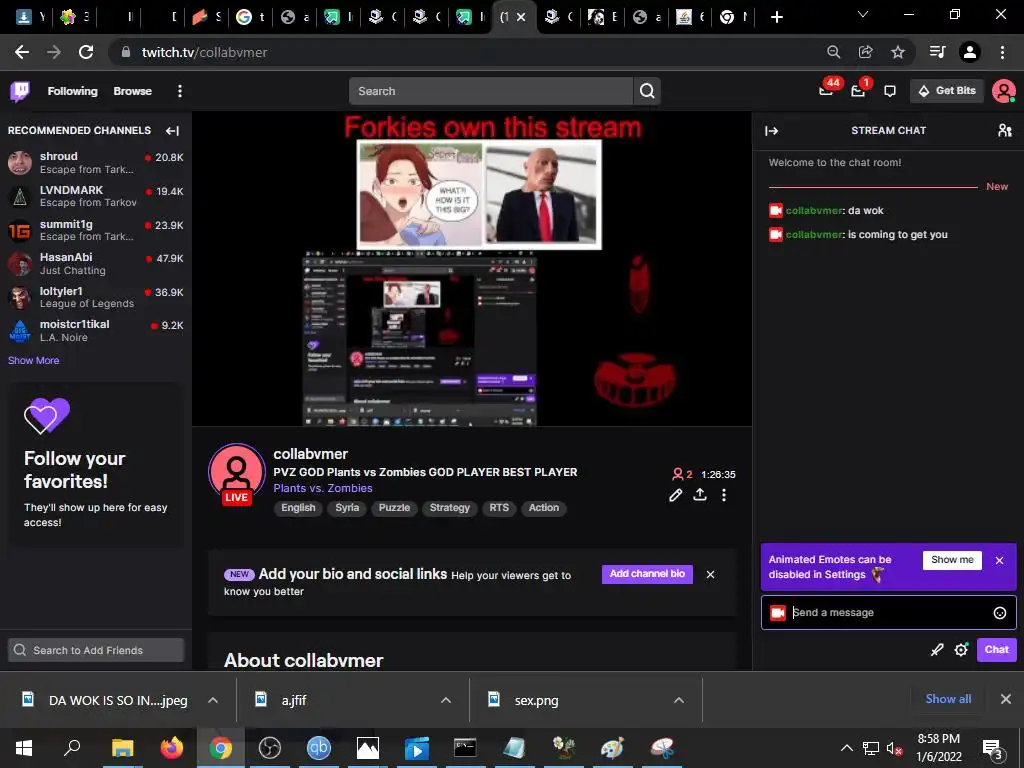Viewport: 1024px width, 768px height.
Task: Select the Action tag
Action: click(x=544, y=508)
